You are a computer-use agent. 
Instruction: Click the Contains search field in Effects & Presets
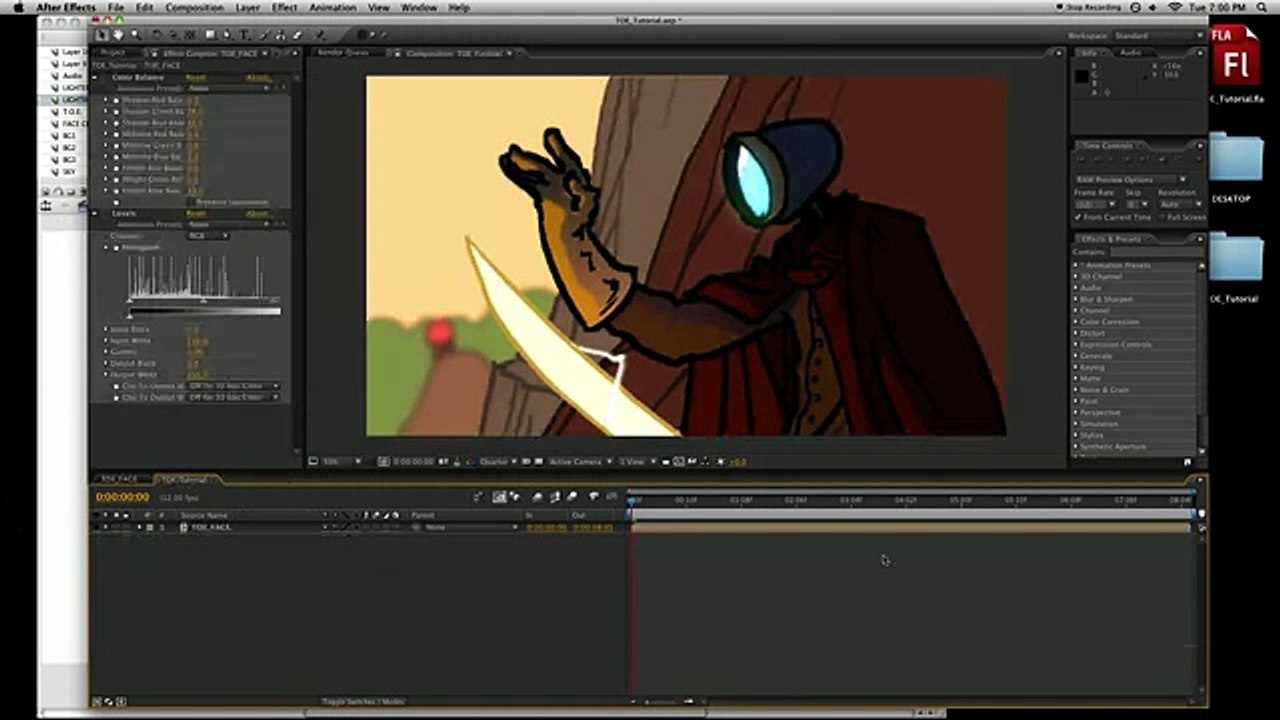pyautogui.click(x=1156, y=252)
